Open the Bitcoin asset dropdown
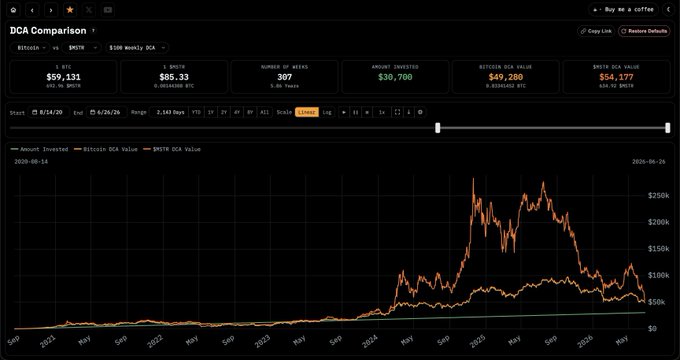Image resolution: width=680 pixels, height=360 pixels. point(31,48)
